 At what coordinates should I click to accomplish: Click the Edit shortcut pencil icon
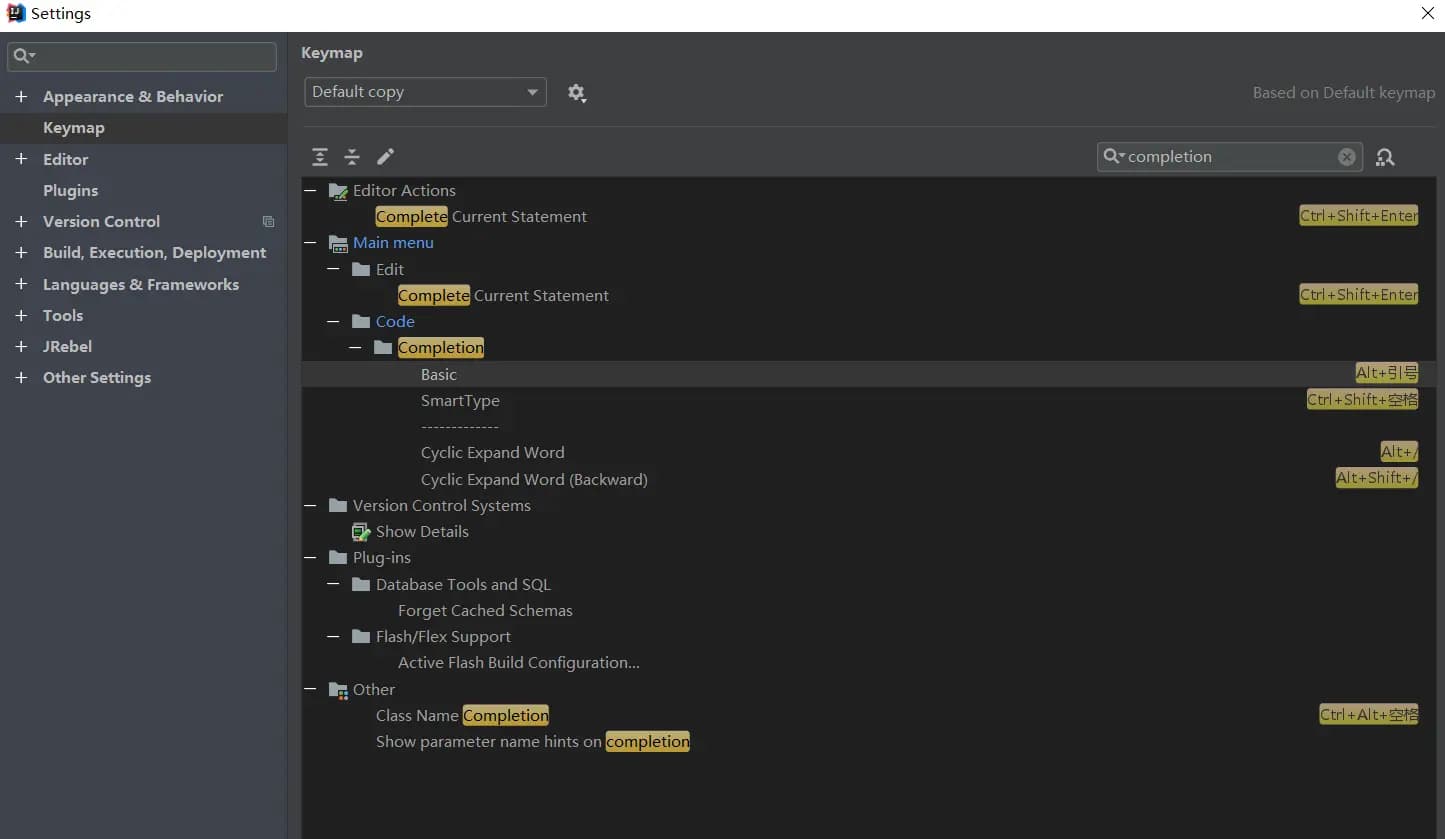(x=385, y=156)
